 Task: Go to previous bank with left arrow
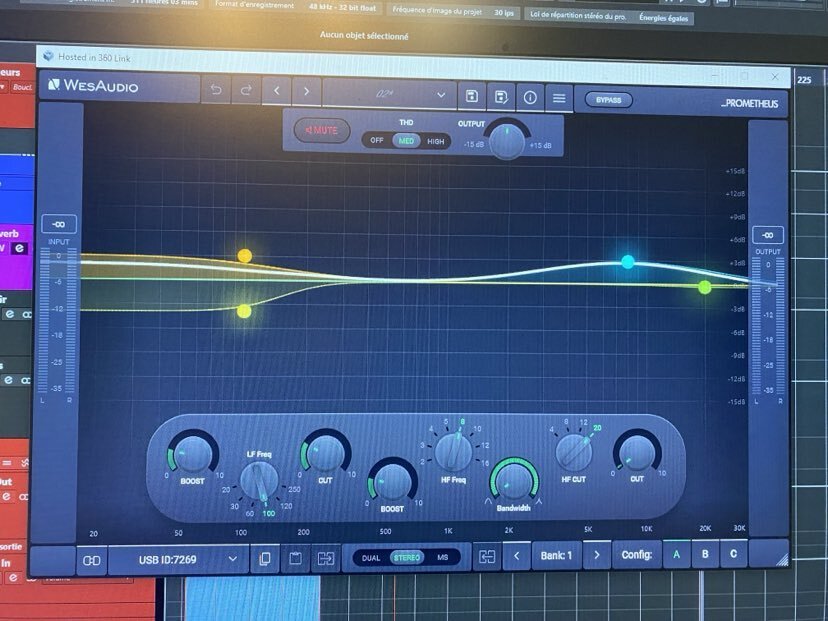click(x=516, y=556)
